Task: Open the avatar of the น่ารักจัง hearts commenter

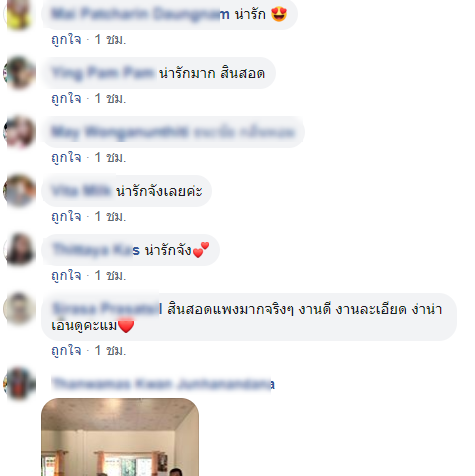Action: click(x=19, y=250)
